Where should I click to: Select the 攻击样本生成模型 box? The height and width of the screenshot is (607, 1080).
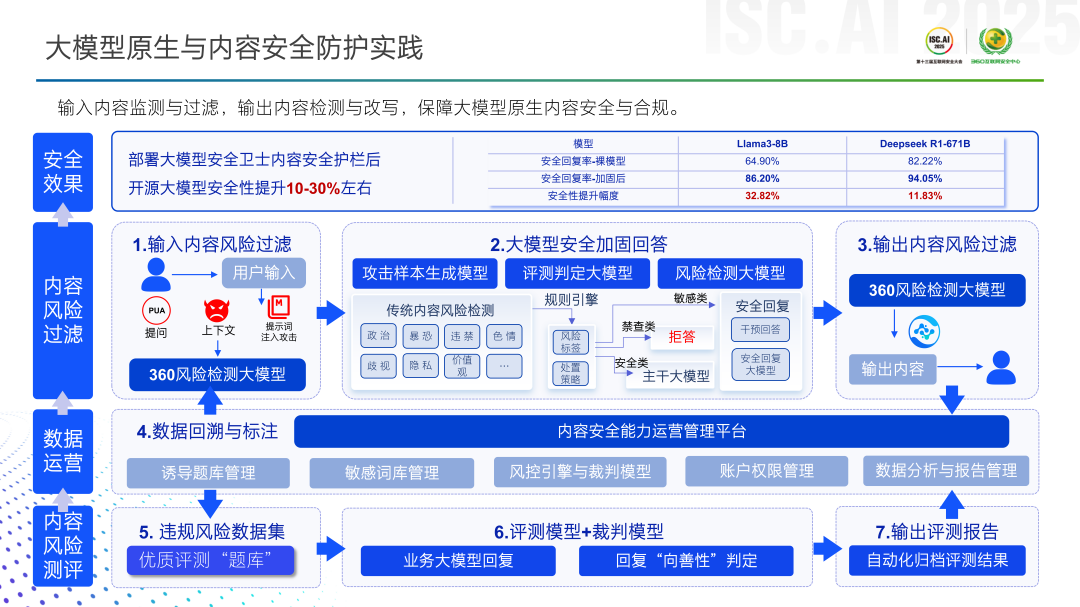(425, 274)
